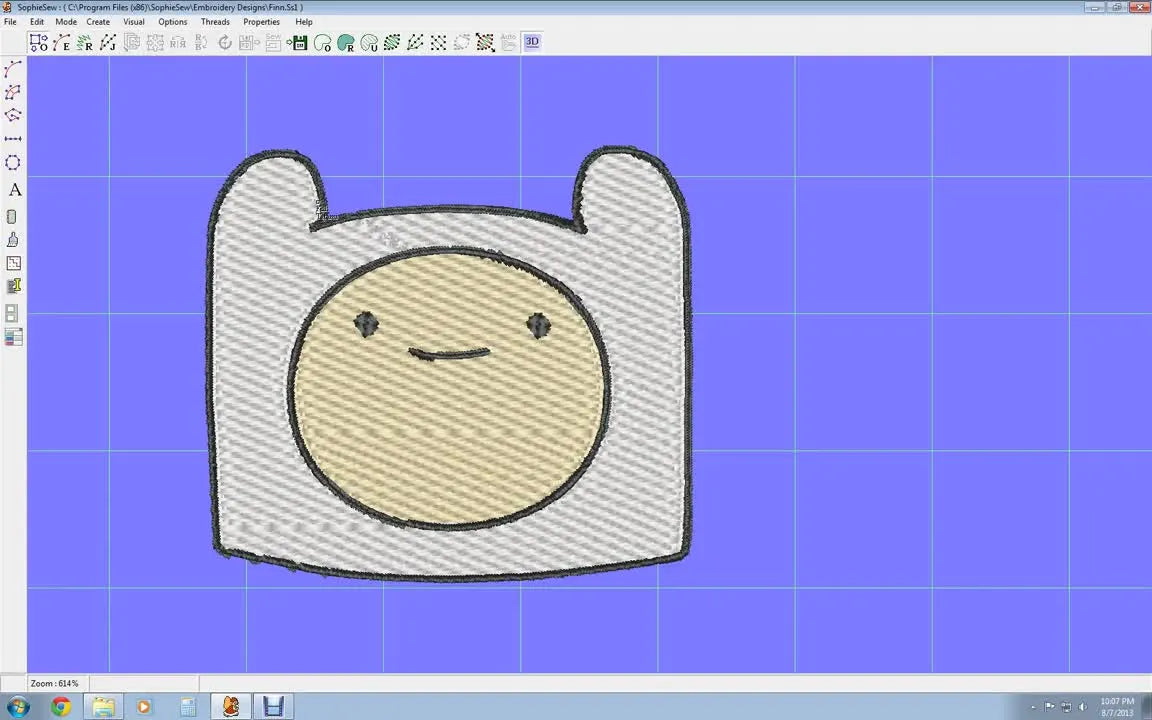The image size is (1152, 720).
Task: Click the volume speaker tray icon
Action: pos(1082,707)
